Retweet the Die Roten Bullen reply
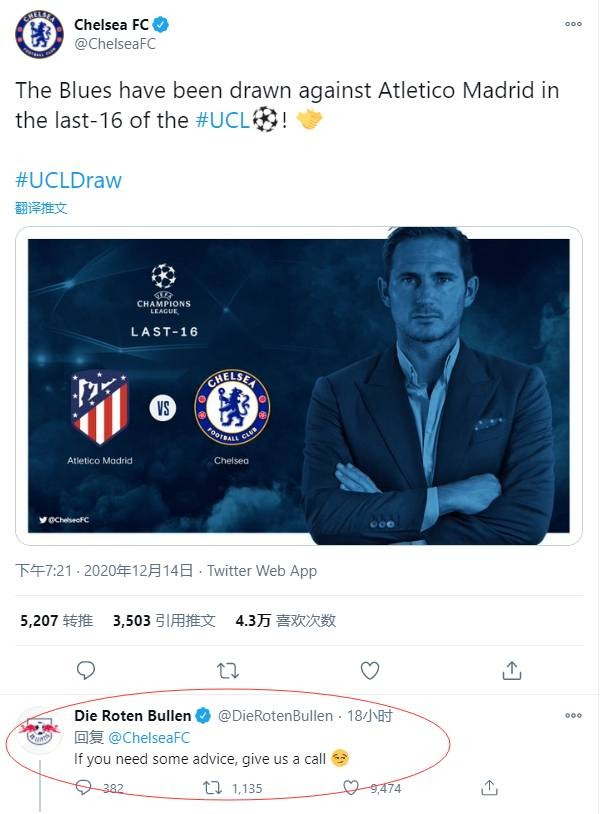 click(x=212, y=788)
